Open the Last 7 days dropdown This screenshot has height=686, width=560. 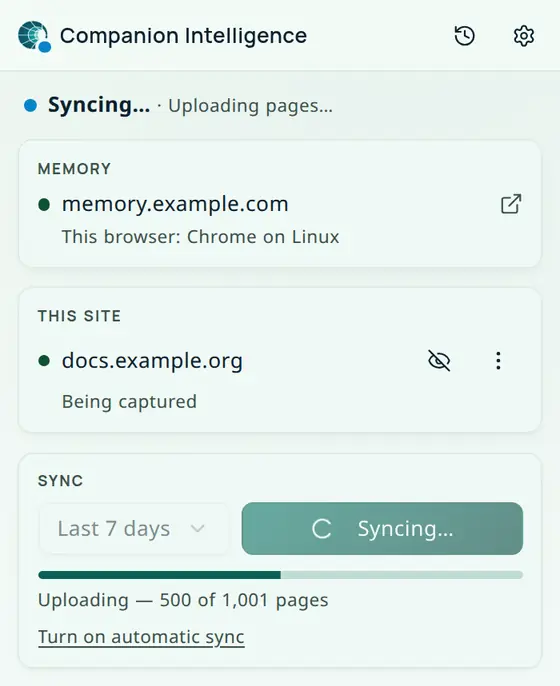[x=133, y=528]
